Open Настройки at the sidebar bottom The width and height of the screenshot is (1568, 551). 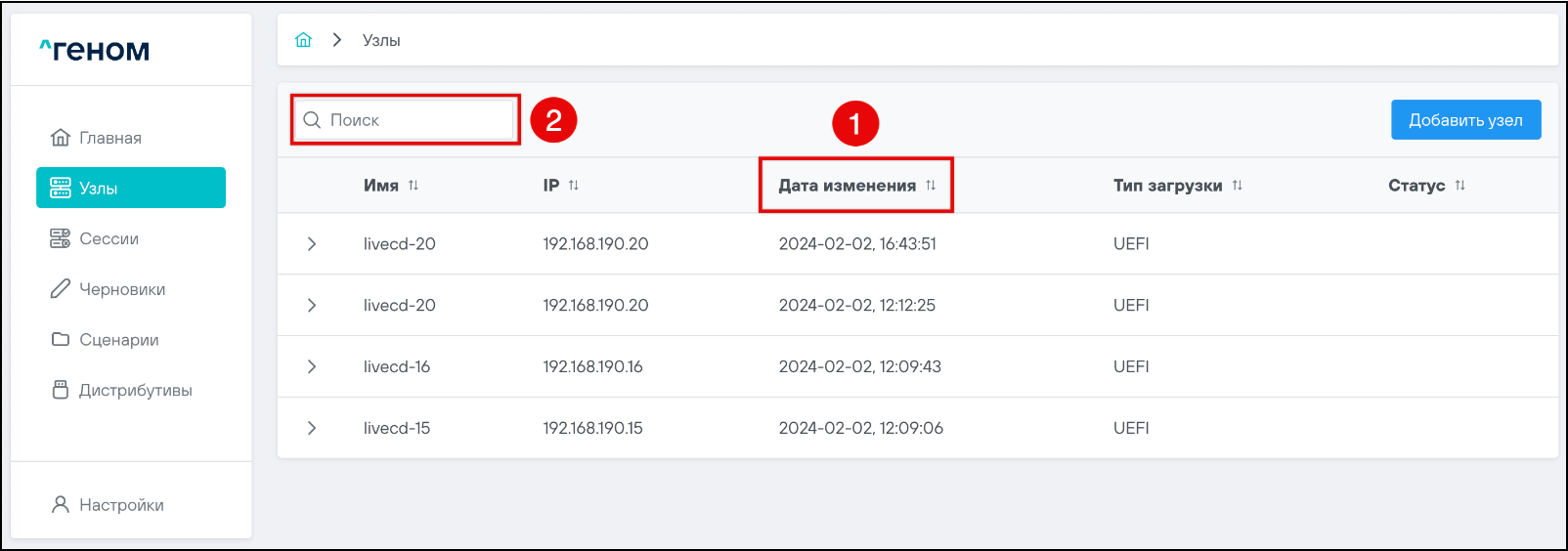(121, 505)
